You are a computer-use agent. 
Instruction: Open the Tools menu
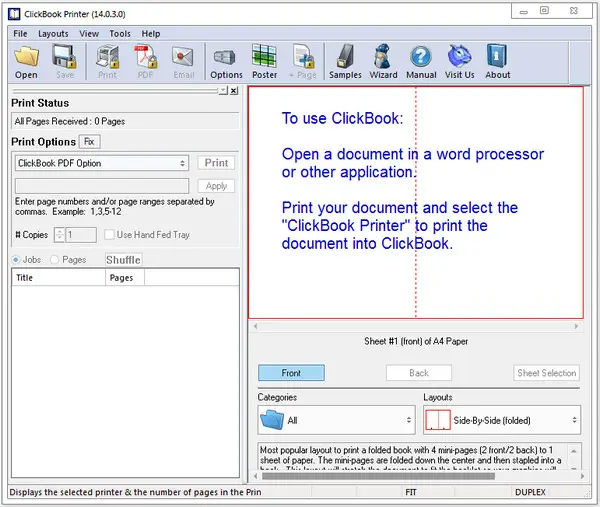[x=120, y=34]
